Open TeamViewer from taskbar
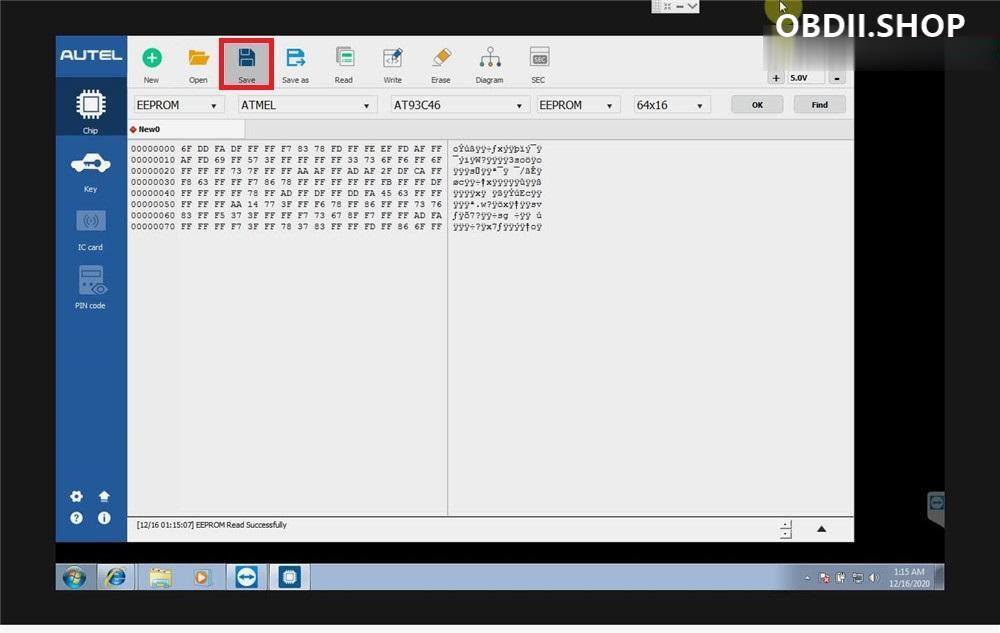Viewport: 1000px width, 633px height. [246, 578]
